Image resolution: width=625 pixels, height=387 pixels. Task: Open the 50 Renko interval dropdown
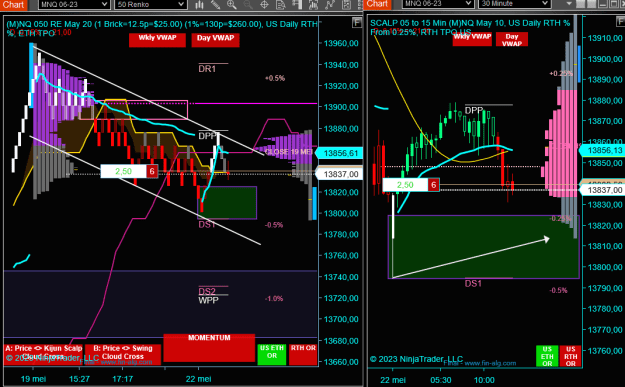pos(151,4)
